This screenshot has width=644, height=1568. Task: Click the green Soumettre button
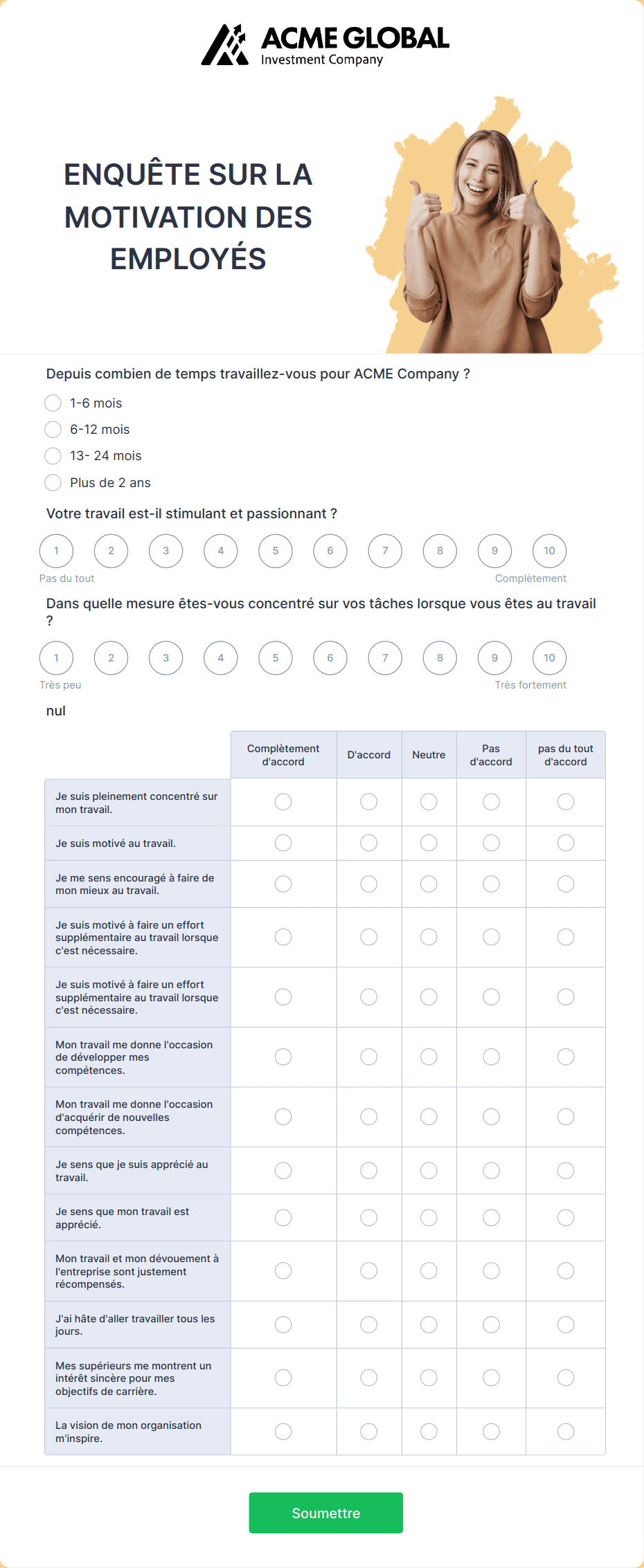tap(326, 1513)
